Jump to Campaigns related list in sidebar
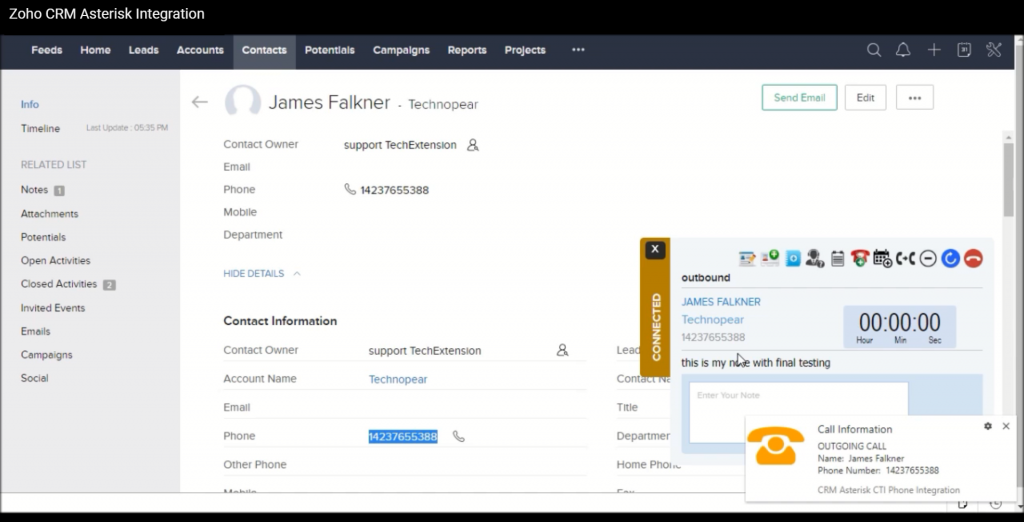The image size is (1024, 522). (46, 355)
